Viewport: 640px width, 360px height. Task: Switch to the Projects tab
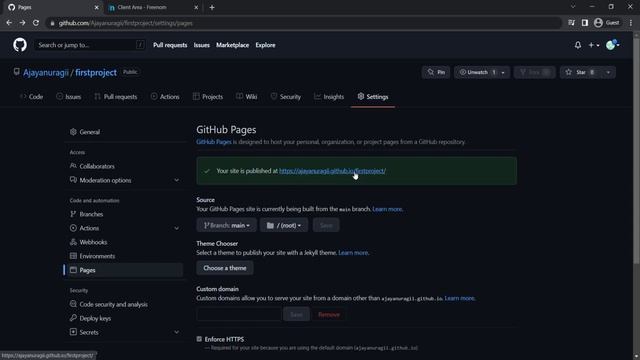(x=208, y=97)
